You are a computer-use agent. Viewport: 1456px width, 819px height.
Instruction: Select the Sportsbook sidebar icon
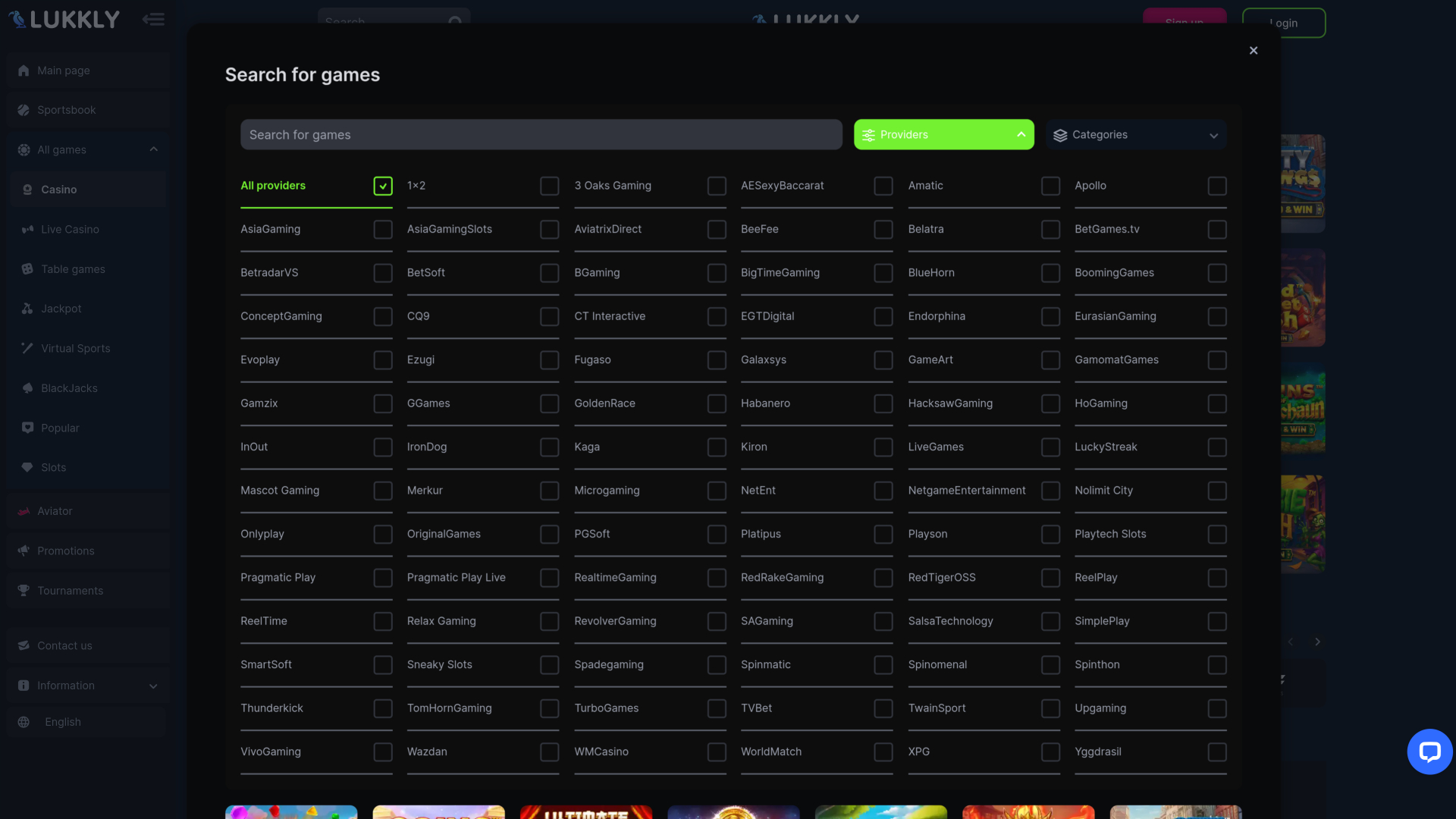pos(24,110)
